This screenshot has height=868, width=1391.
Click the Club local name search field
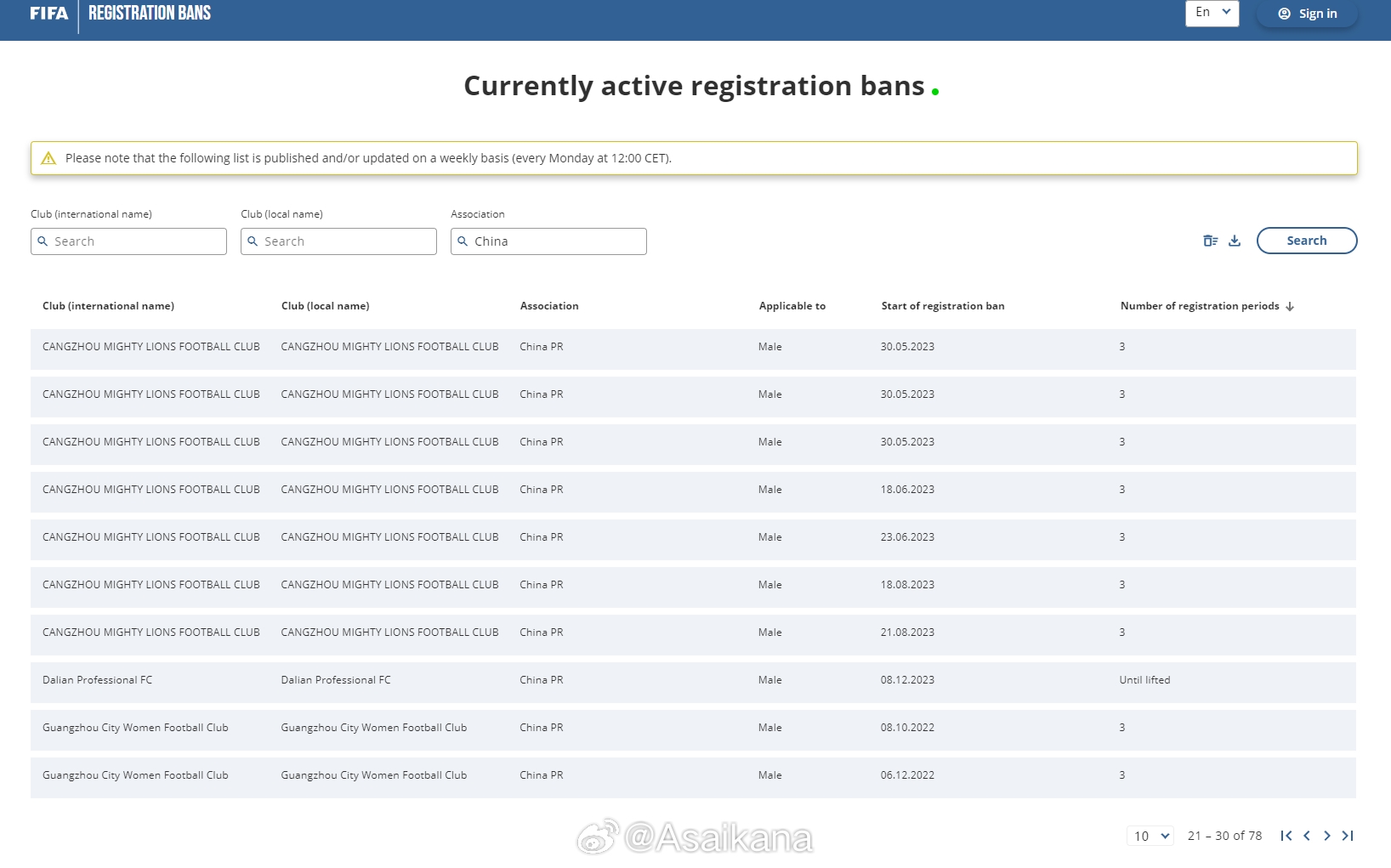coord(338,241)
